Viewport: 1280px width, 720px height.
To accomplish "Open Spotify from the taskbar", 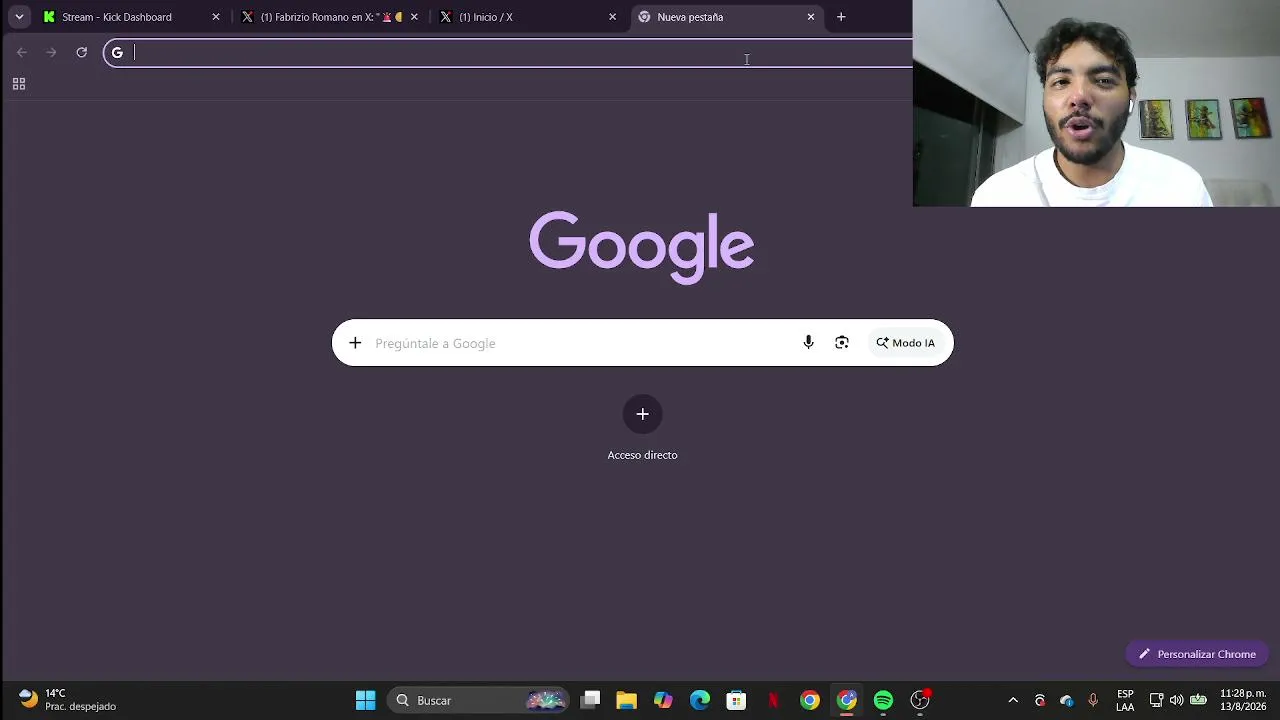I will click(883, 700).
